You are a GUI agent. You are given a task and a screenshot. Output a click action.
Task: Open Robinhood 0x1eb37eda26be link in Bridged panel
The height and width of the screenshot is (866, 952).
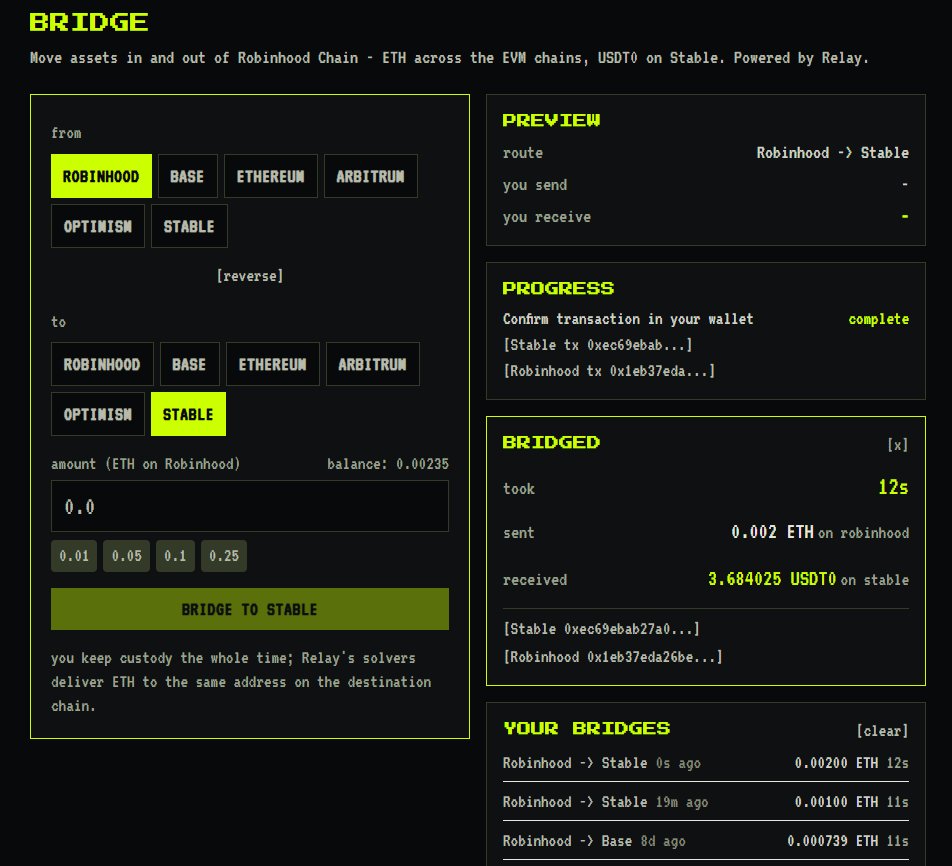tap(613, 656)
